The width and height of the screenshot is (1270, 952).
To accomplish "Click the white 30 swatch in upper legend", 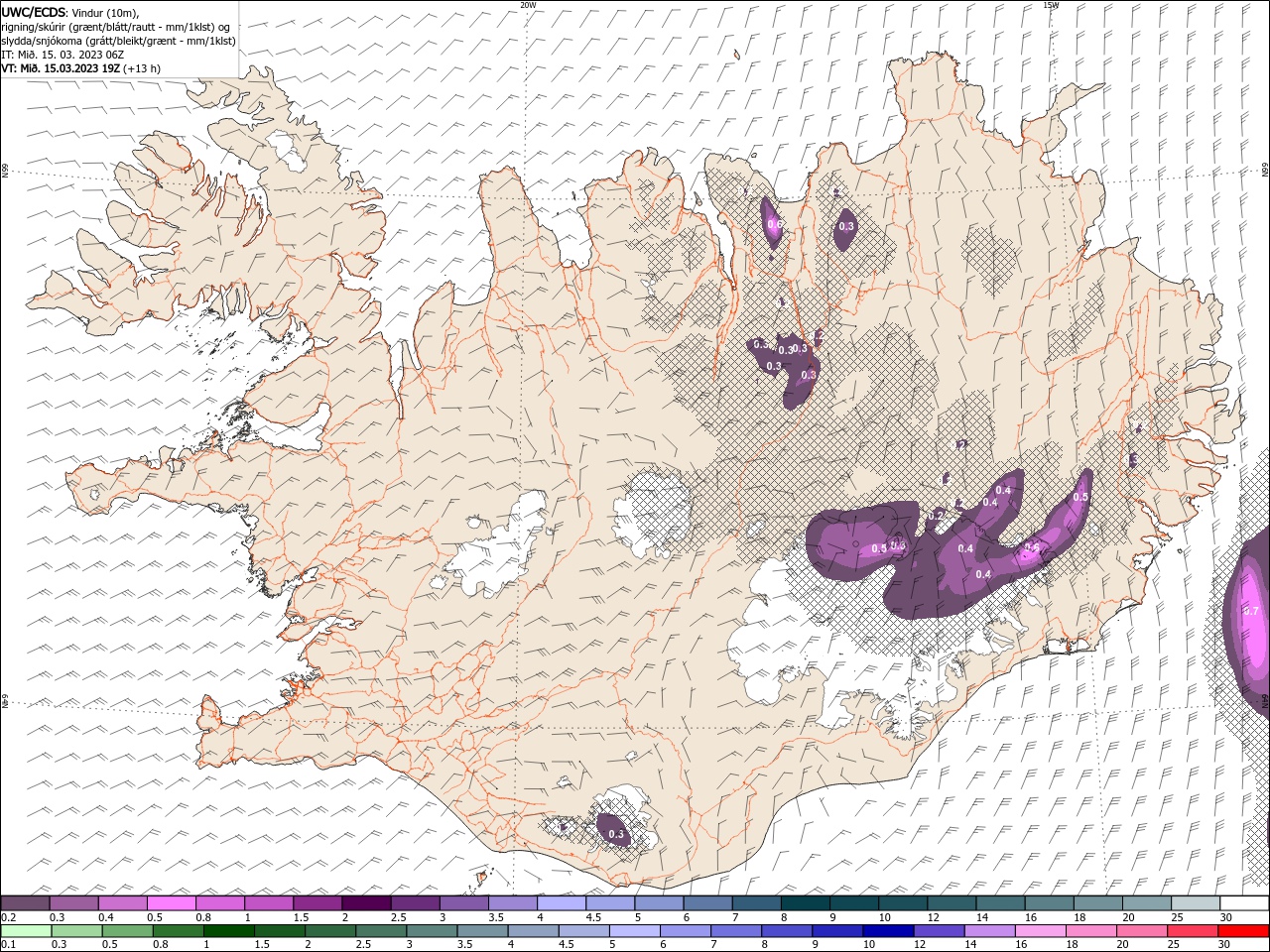I will (1244, 903).
